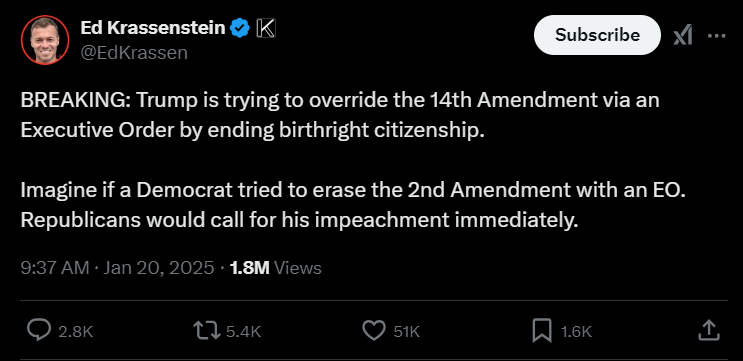Open the 2.8K replies count
The image size is (743, 361).
pyautogui.click(x=76, y=332)
